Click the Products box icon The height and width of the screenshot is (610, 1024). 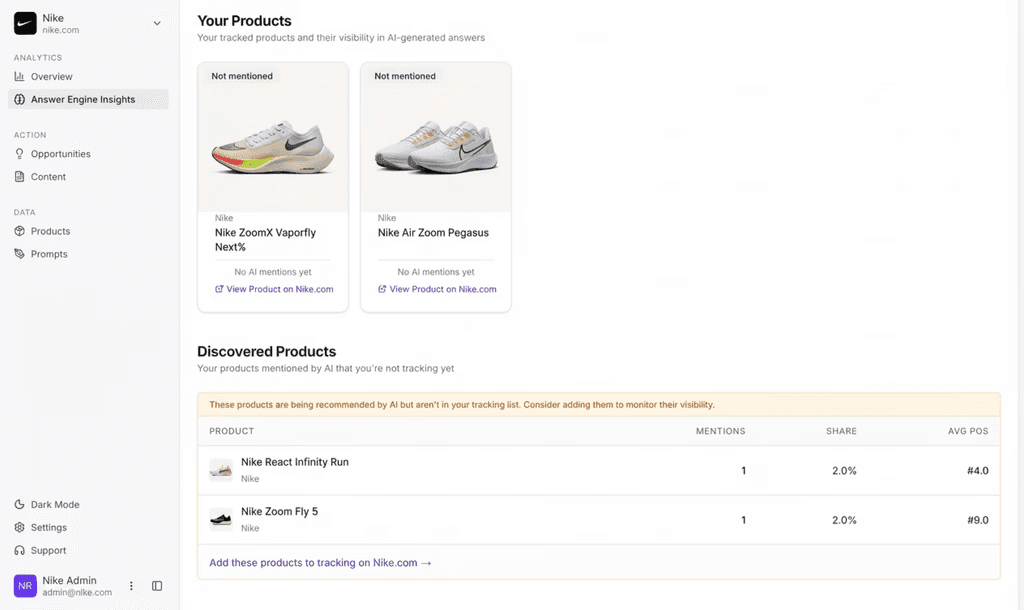click(x=20, y=231)
